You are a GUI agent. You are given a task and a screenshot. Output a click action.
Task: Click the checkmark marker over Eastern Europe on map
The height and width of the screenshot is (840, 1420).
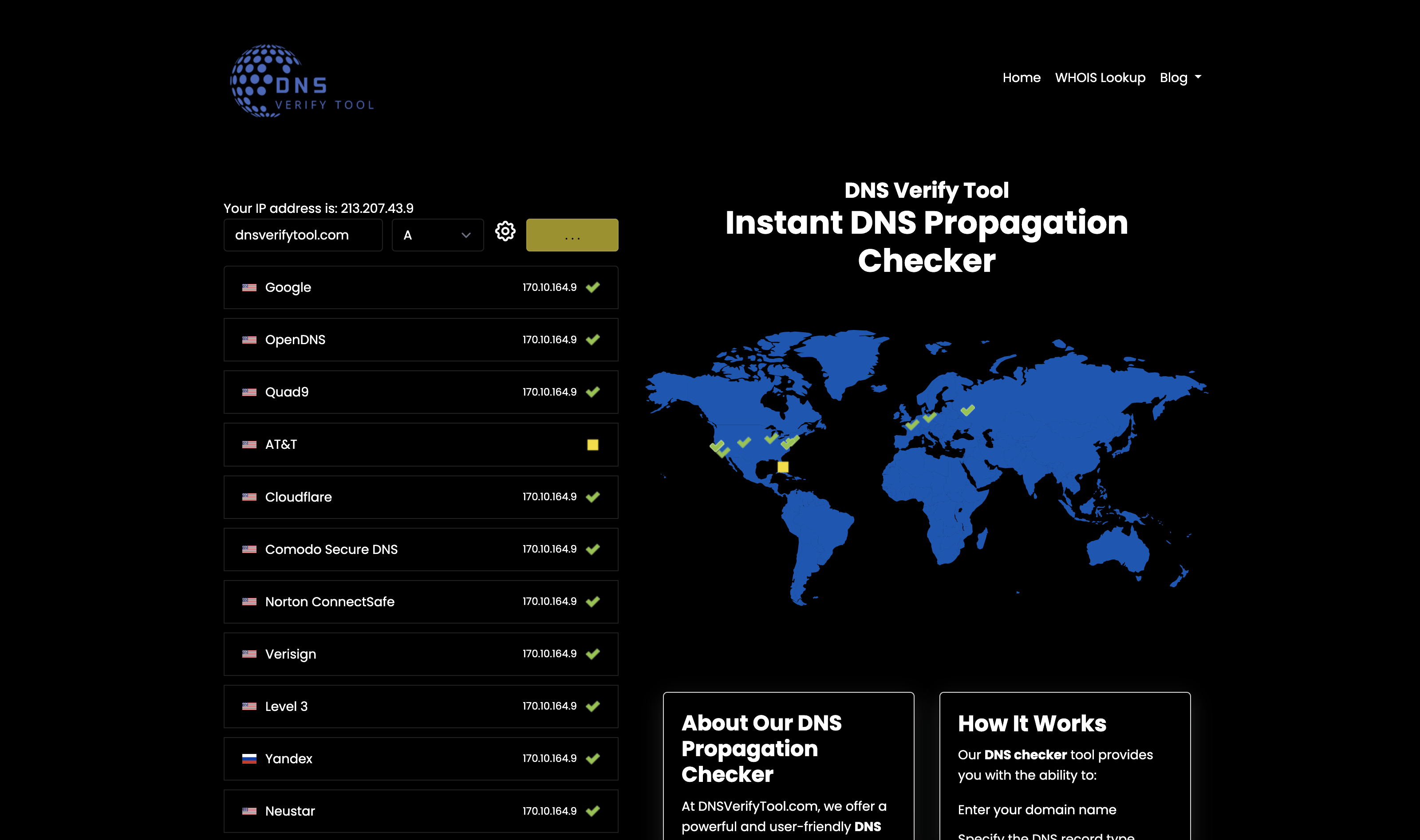click(x=968, y=410)
